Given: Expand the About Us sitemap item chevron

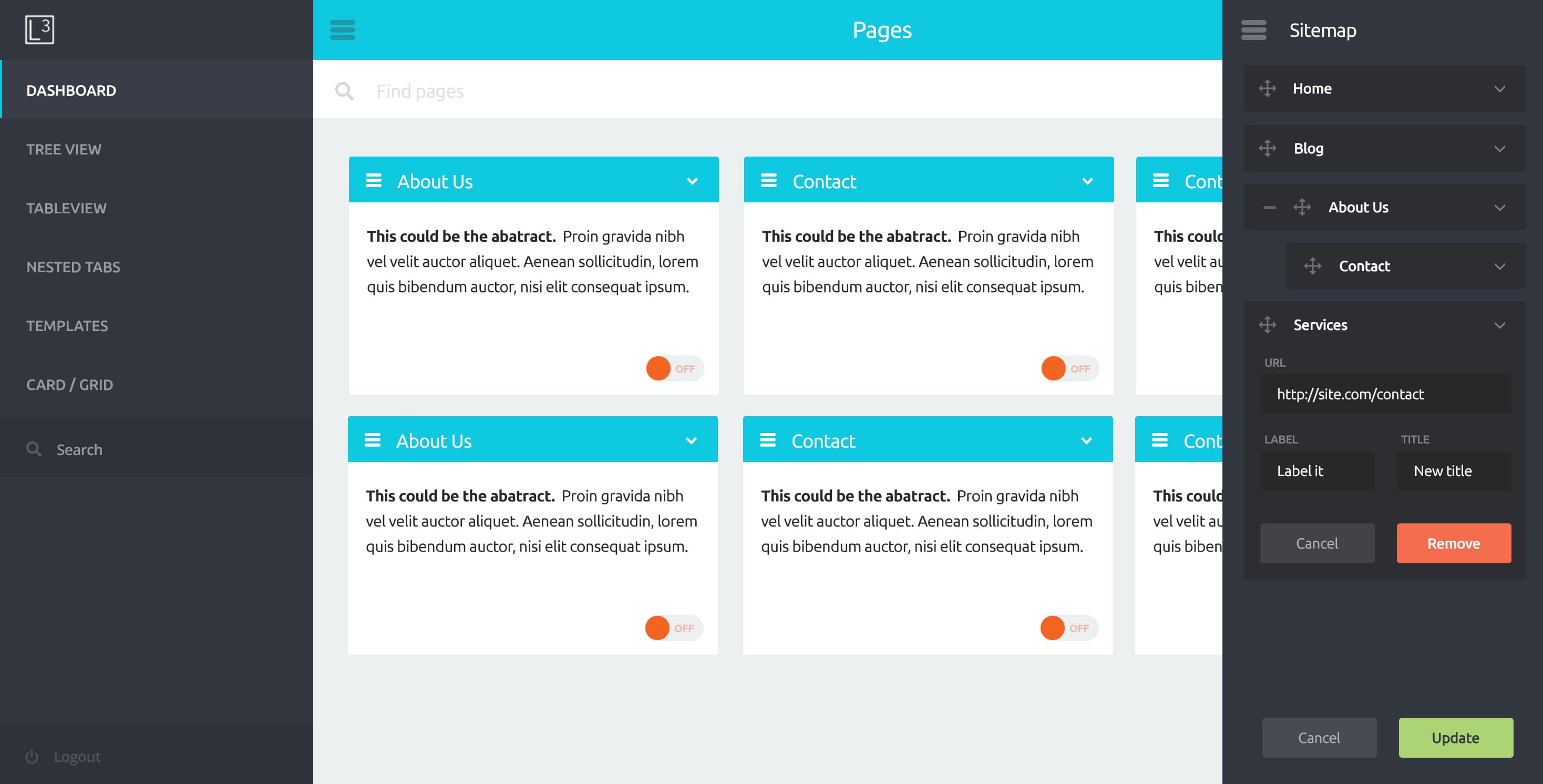Looking at the screenshot, I should click(x=1500, y=208).
